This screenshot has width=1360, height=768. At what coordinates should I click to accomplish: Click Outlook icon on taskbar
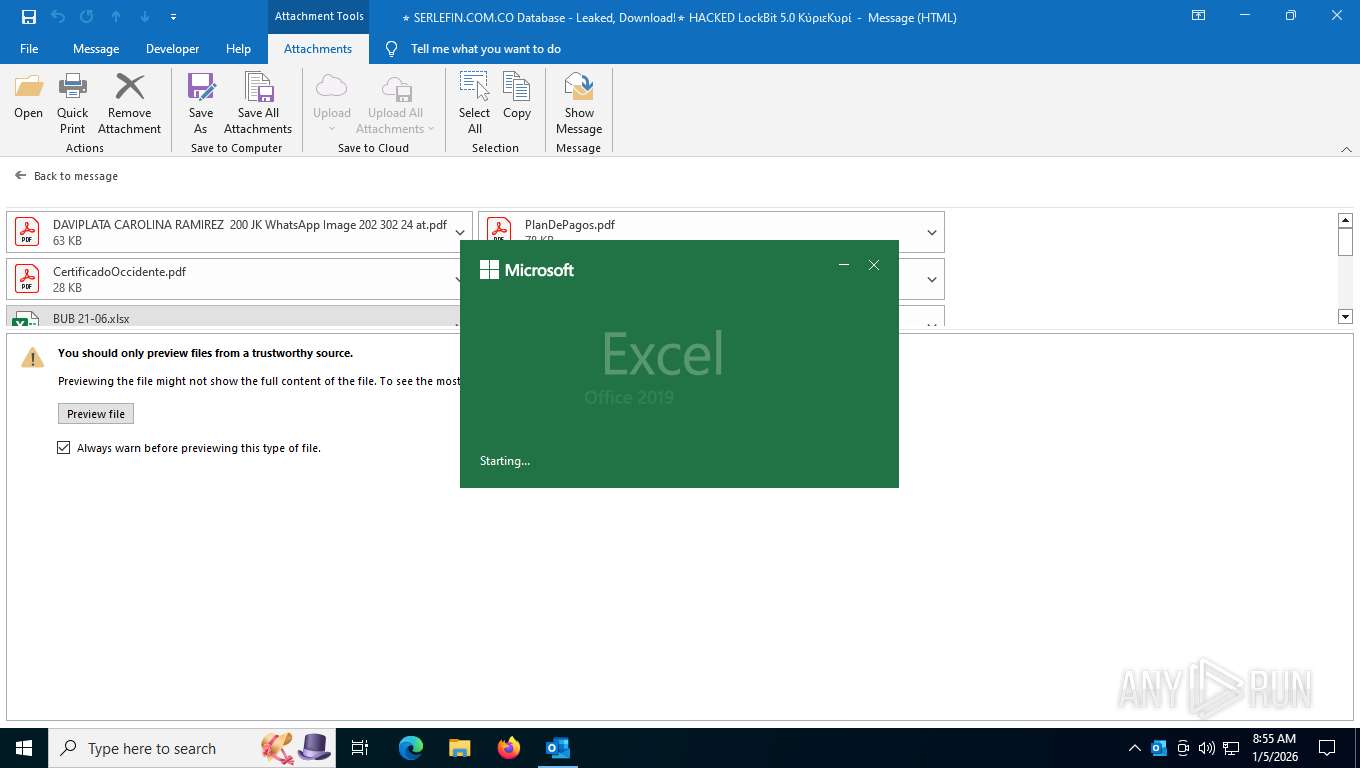pos(558,748)
